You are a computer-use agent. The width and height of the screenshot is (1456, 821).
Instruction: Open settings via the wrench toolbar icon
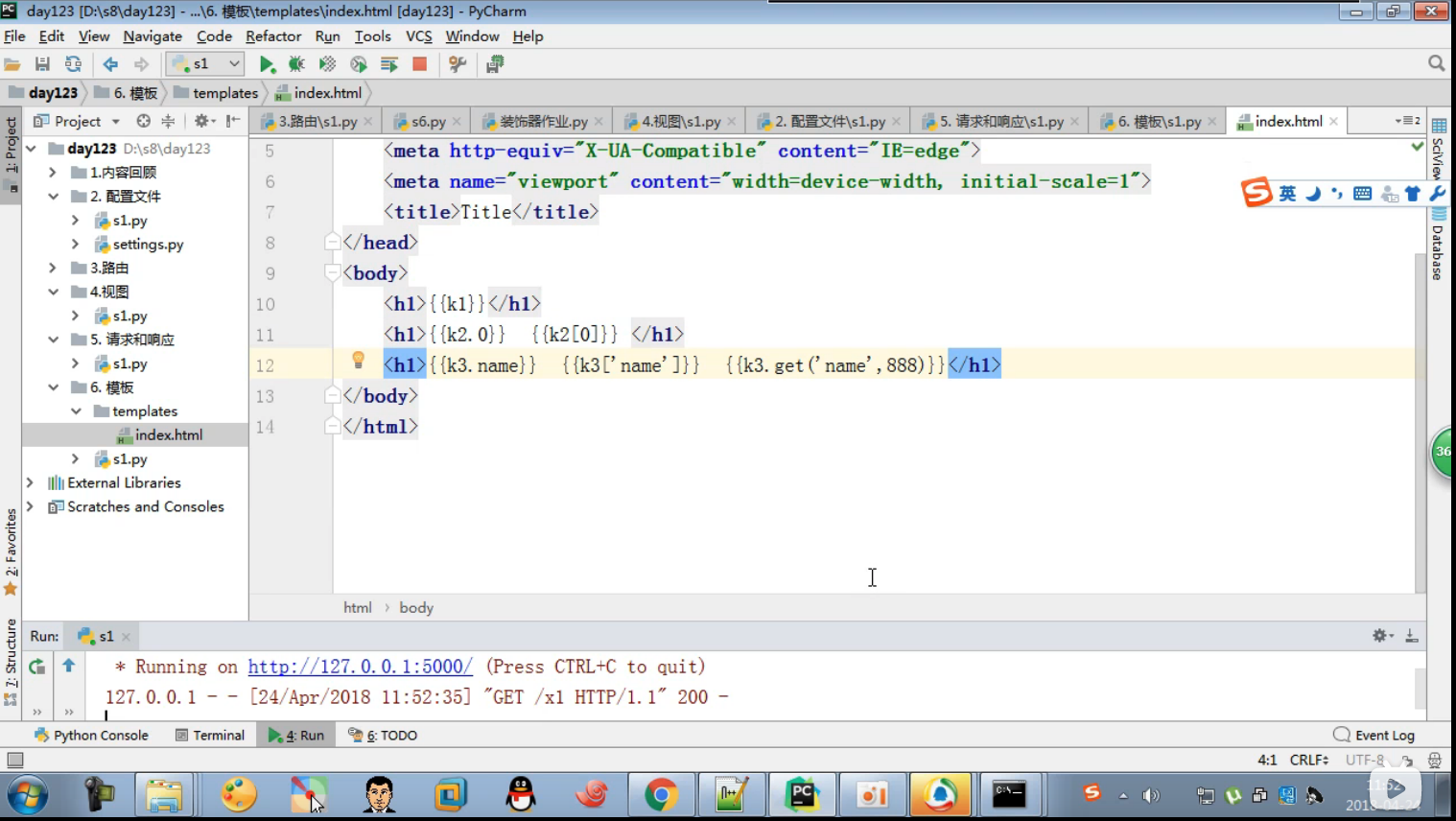pyautogui.click(x=458, y=64)
